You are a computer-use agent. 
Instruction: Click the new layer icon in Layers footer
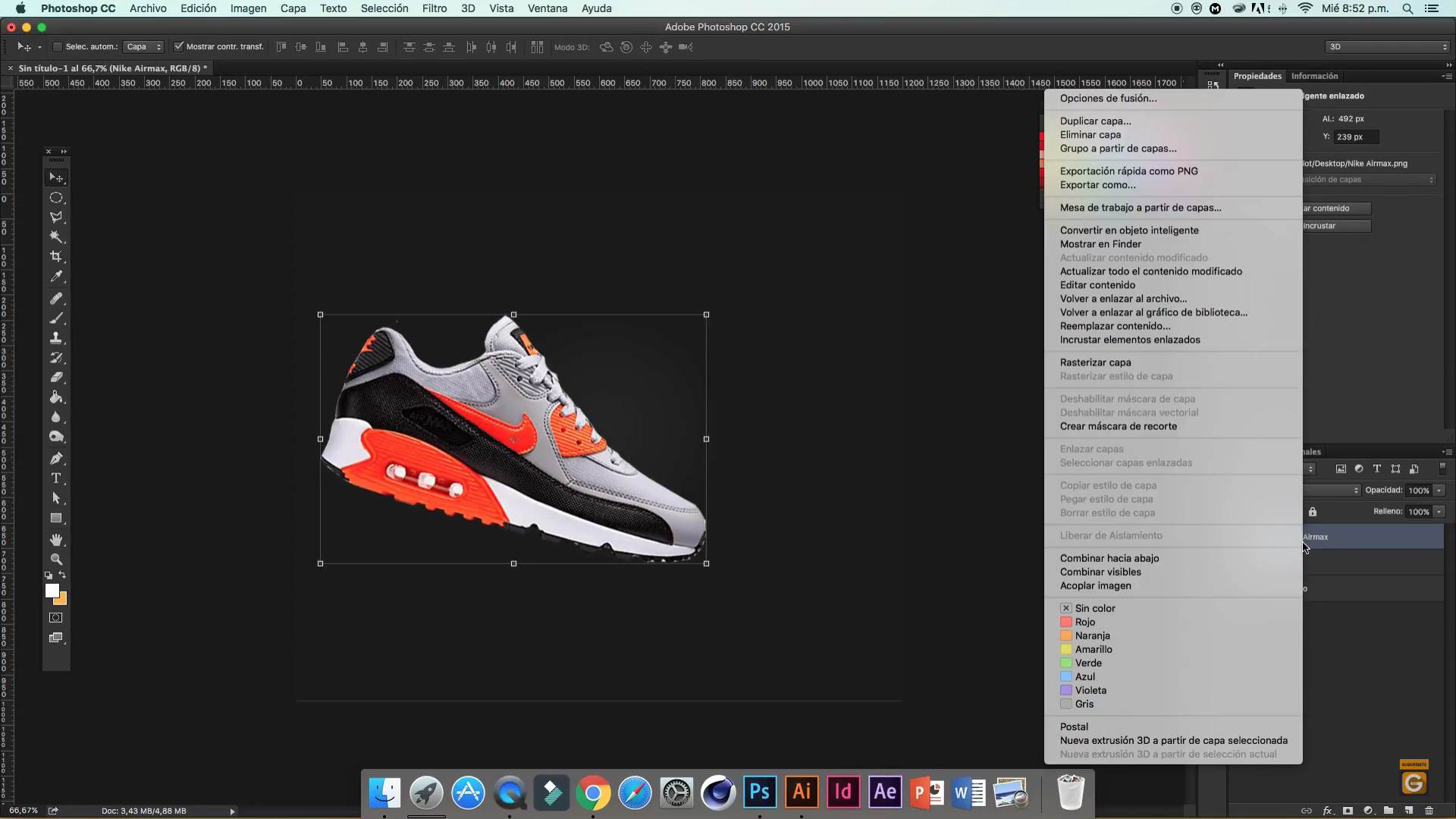pos(1408,811)
